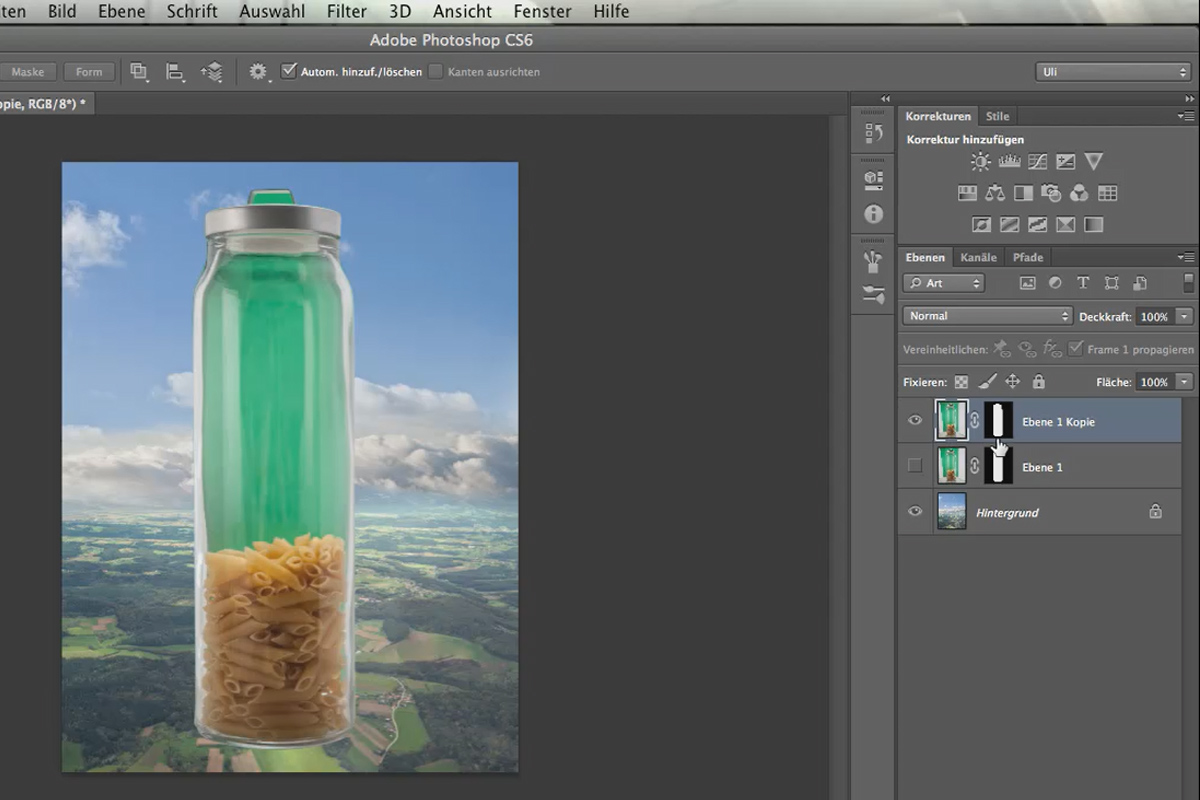Add a Color Balance adjustment
1200x800 pixels.
(995, 193)
